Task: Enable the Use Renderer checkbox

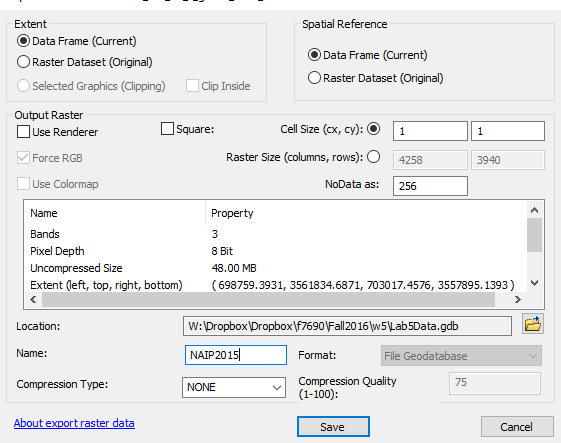Action: click(x=23, y=132)
